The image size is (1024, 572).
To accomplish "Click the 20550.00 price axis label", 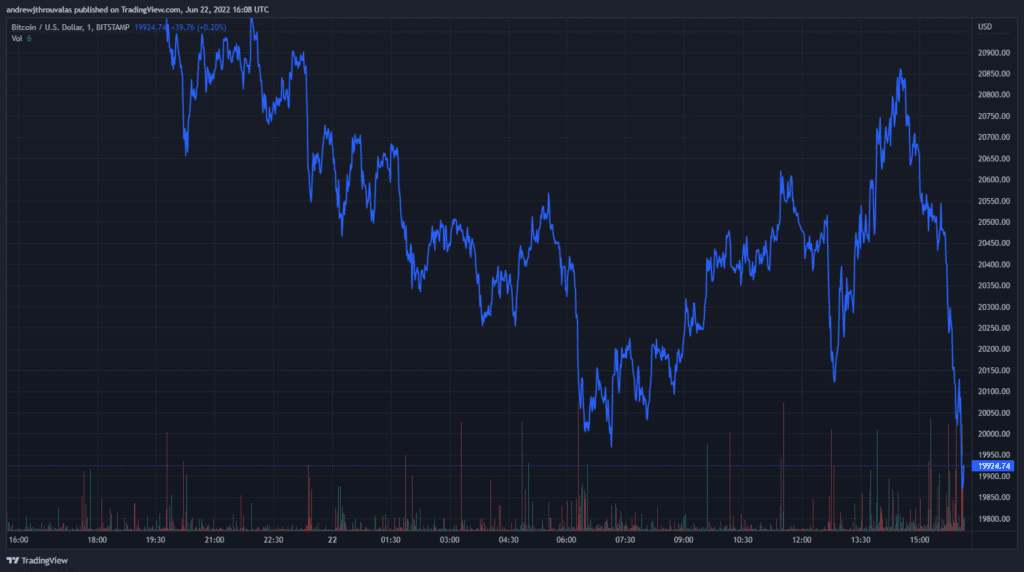I will point(994,201).
